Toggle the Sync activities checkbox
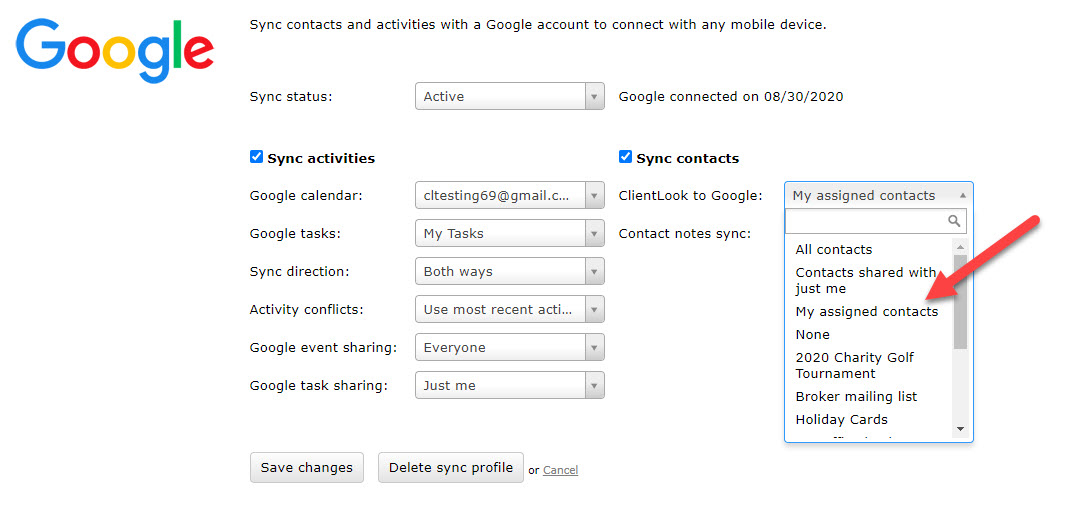Viewport: 1083px width, 510px height. (256, 157)
